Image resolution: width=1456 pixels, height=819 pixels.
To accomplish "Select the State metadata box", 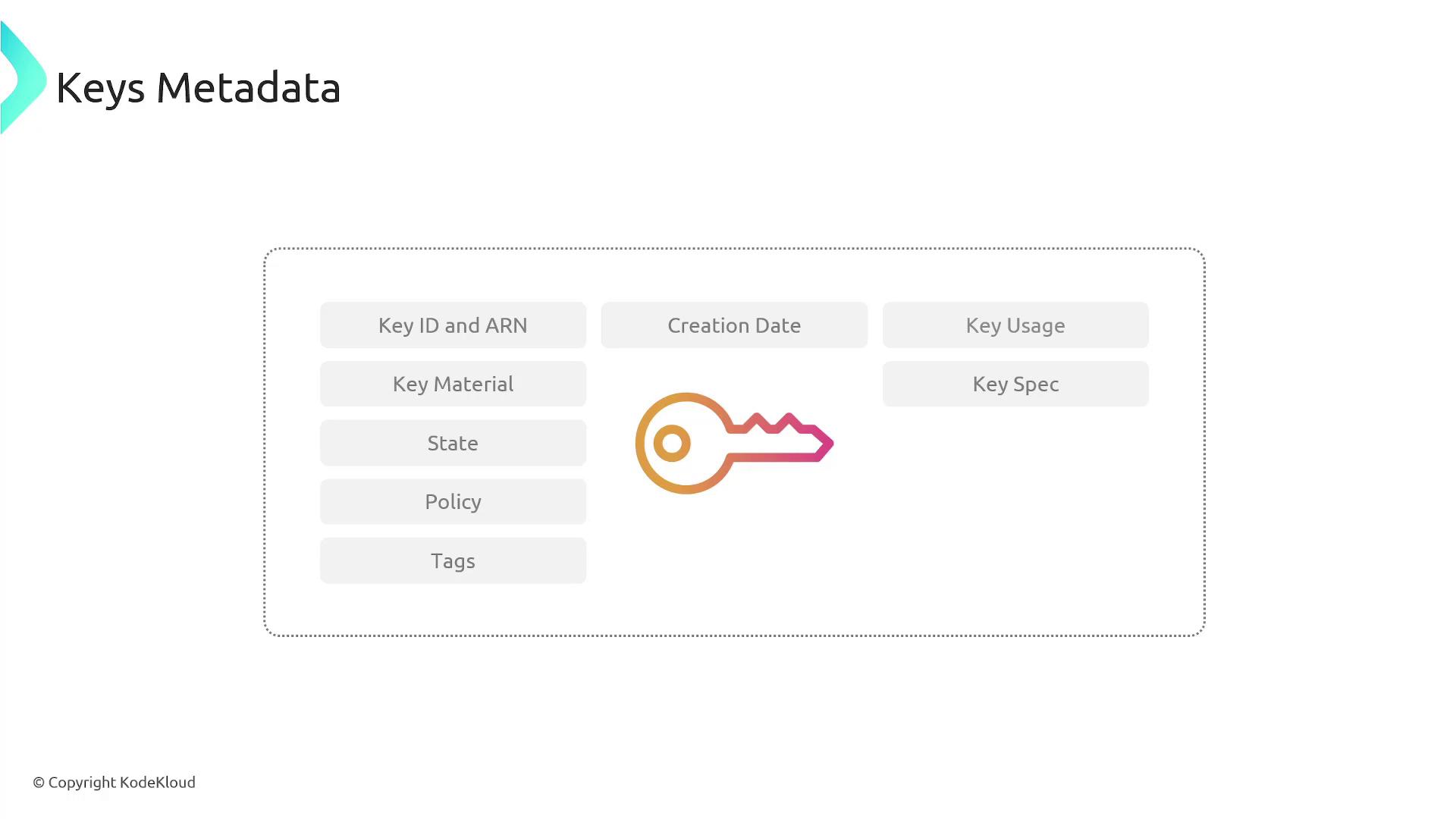I will click(453, 443).
